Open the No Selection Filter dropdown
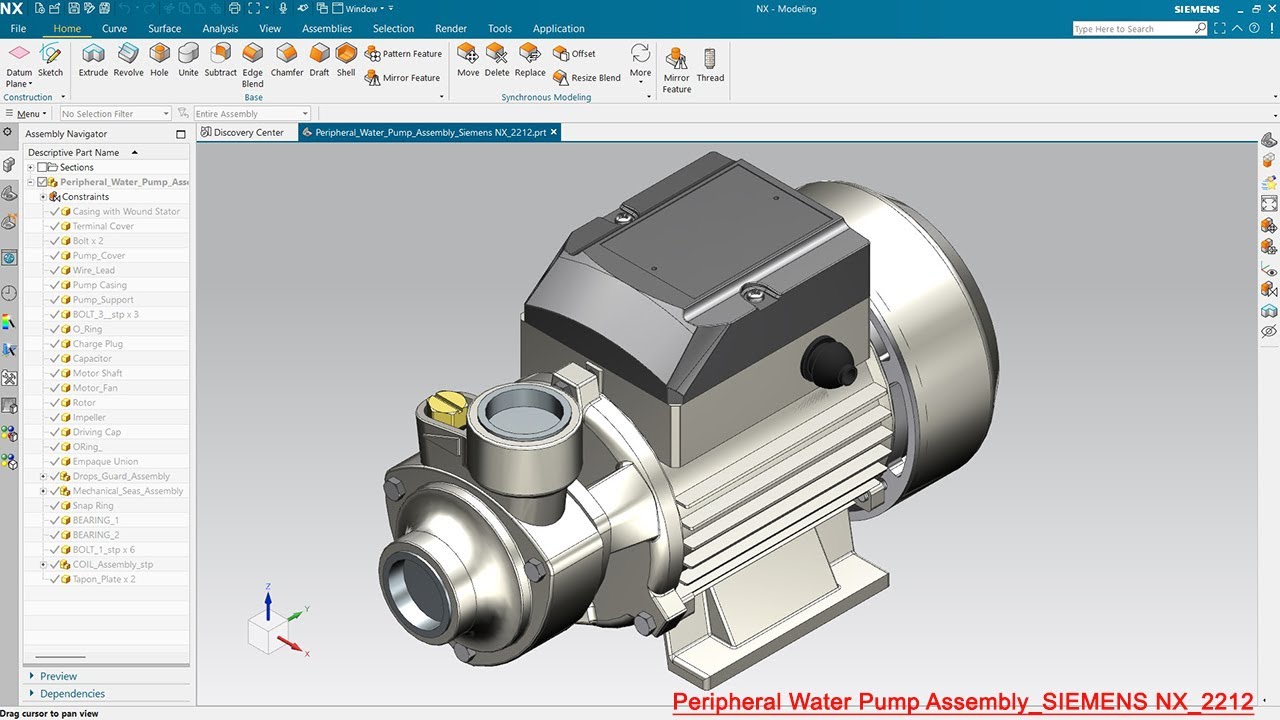Image resolution: width=1280 pixels, height=720 pixels. coord(115,114)
